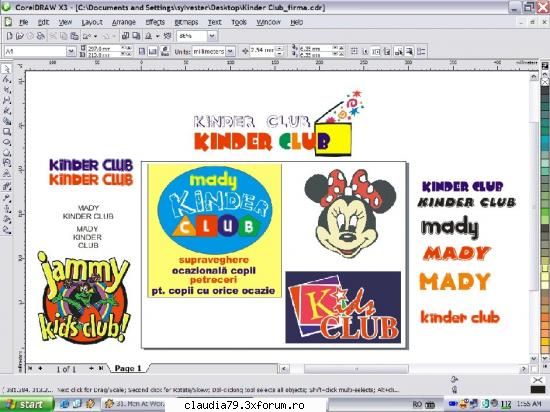Switch page orientation to Portrait
This screenshot has width=550, height=412.
tap(142, 52)
